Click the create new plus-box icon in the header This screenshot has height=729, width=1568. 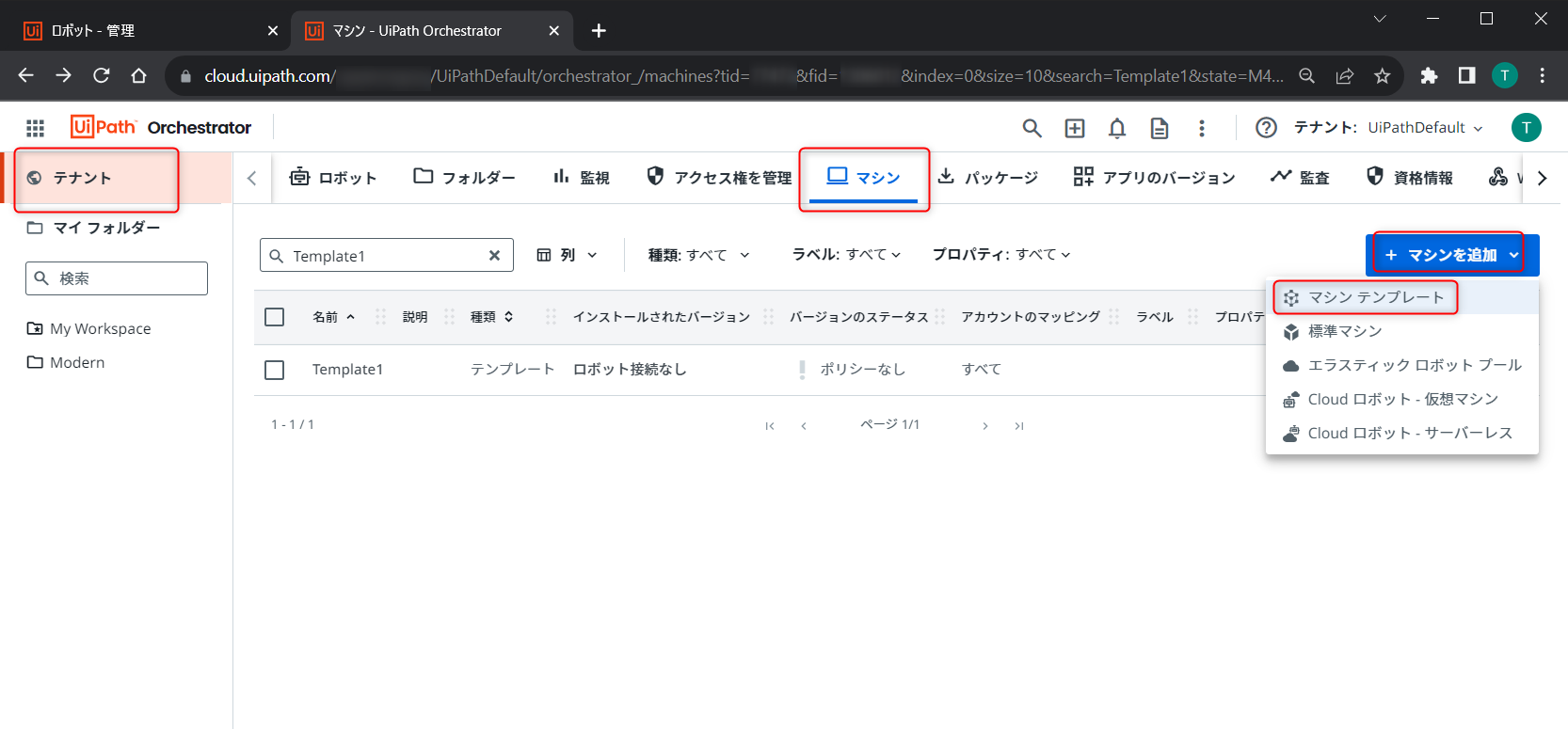(x=1075, y=128)
